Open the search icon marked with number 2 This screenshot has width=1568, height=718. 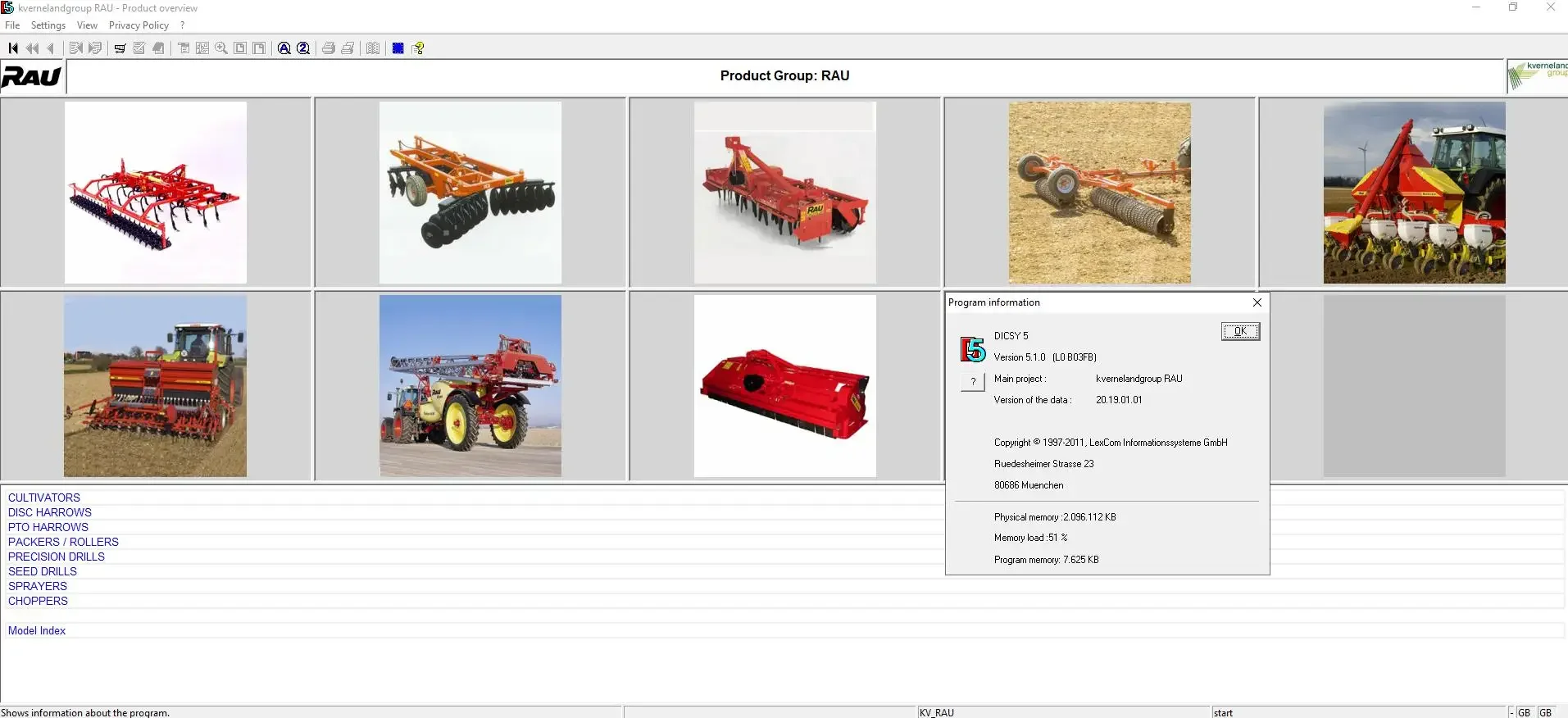click(303, 48)
